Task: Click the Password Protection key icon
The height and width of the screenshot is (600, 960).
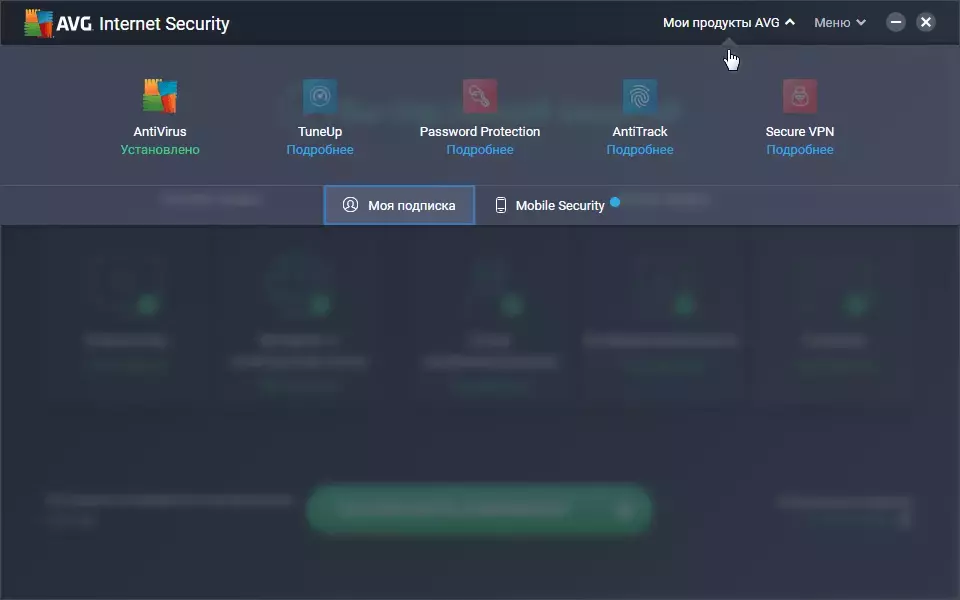Action: pyautogui.click(x=480, y=96)
